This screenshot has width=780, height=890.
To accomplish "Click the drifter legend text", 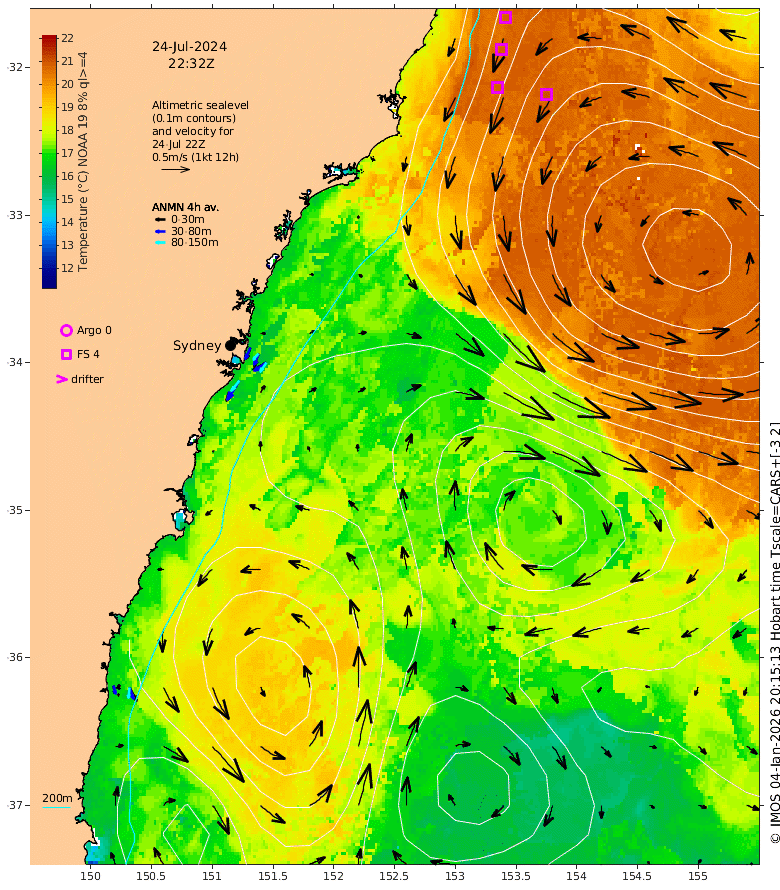I will point(87,379).
